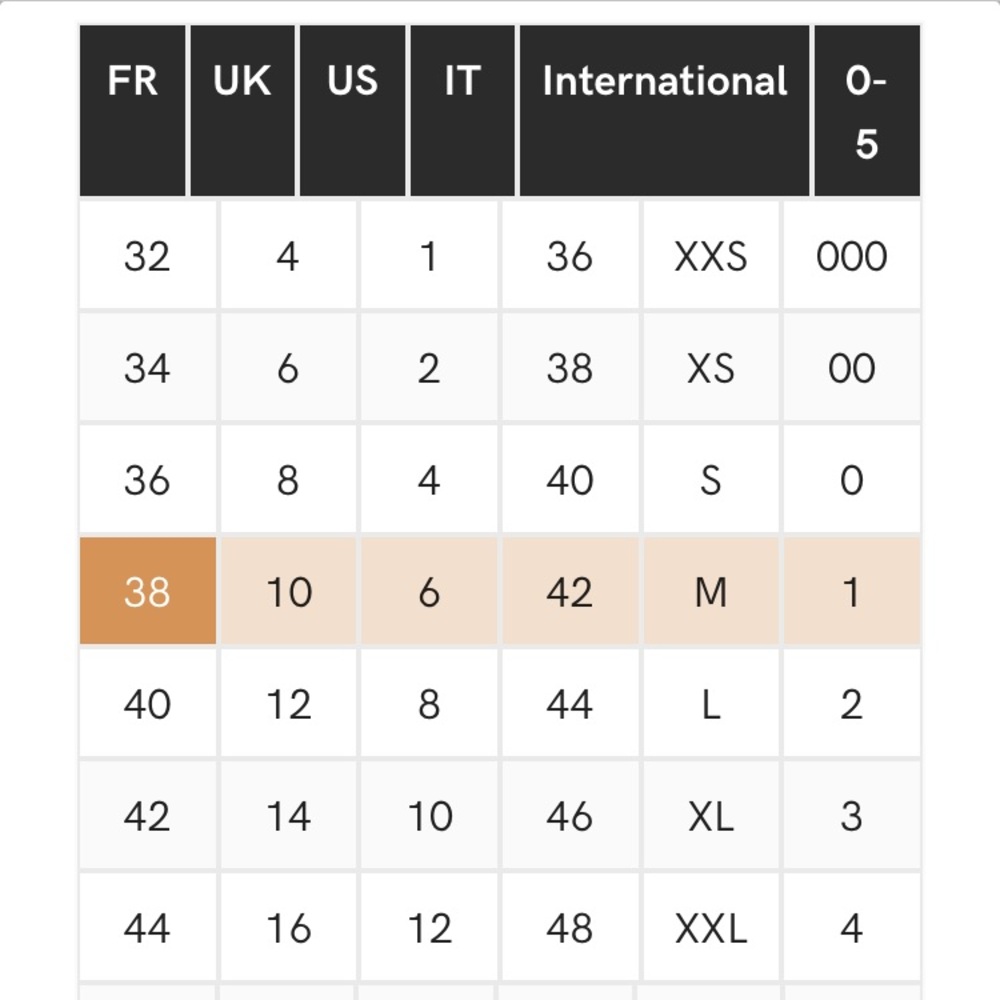Image resolution: width=1000 pixels, height=1000 pixels.
Task: Click the IT size 46 cell
Action: click(x=570, y=816)
